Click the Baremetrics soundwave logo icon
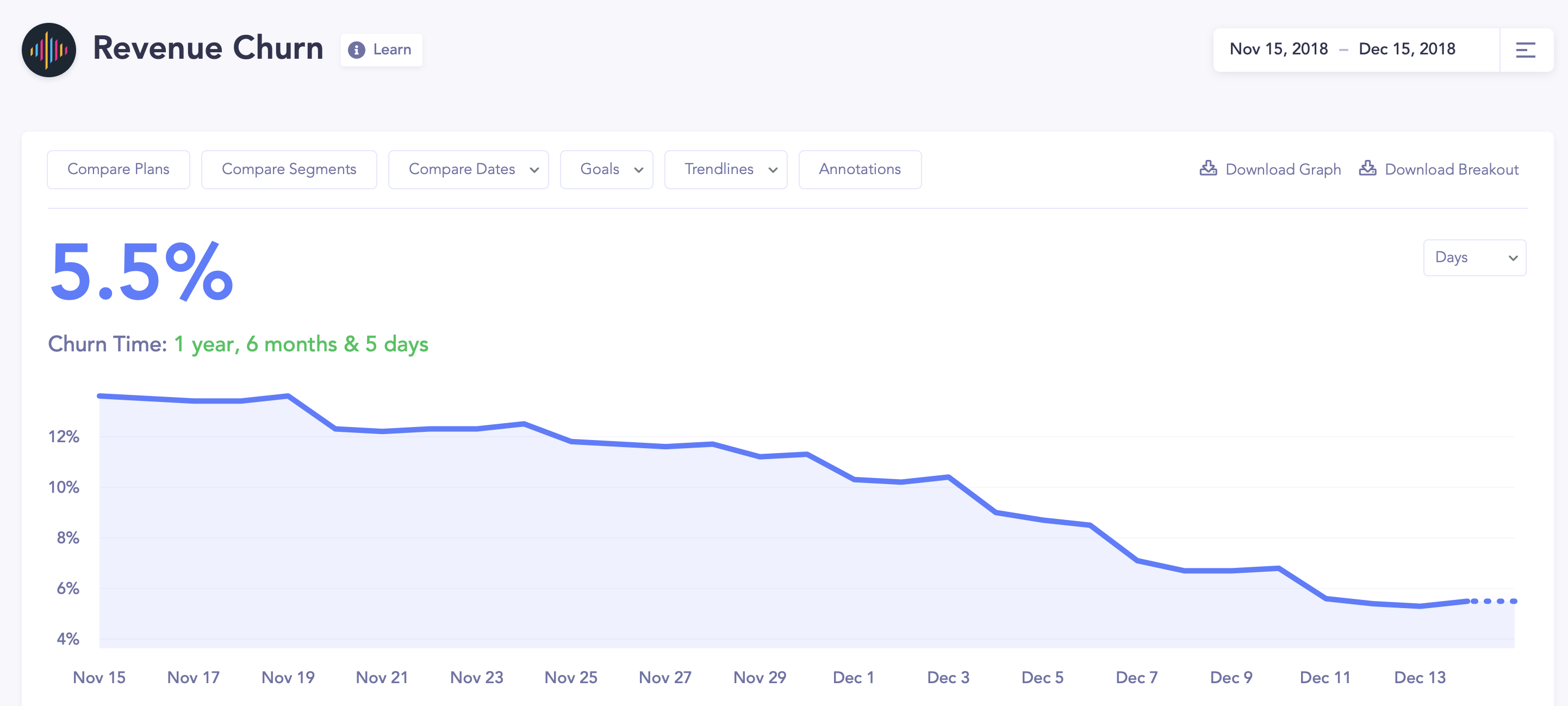Image resolution: width=1568 pixels, height=706 pixels. click(x=49, y=50)
